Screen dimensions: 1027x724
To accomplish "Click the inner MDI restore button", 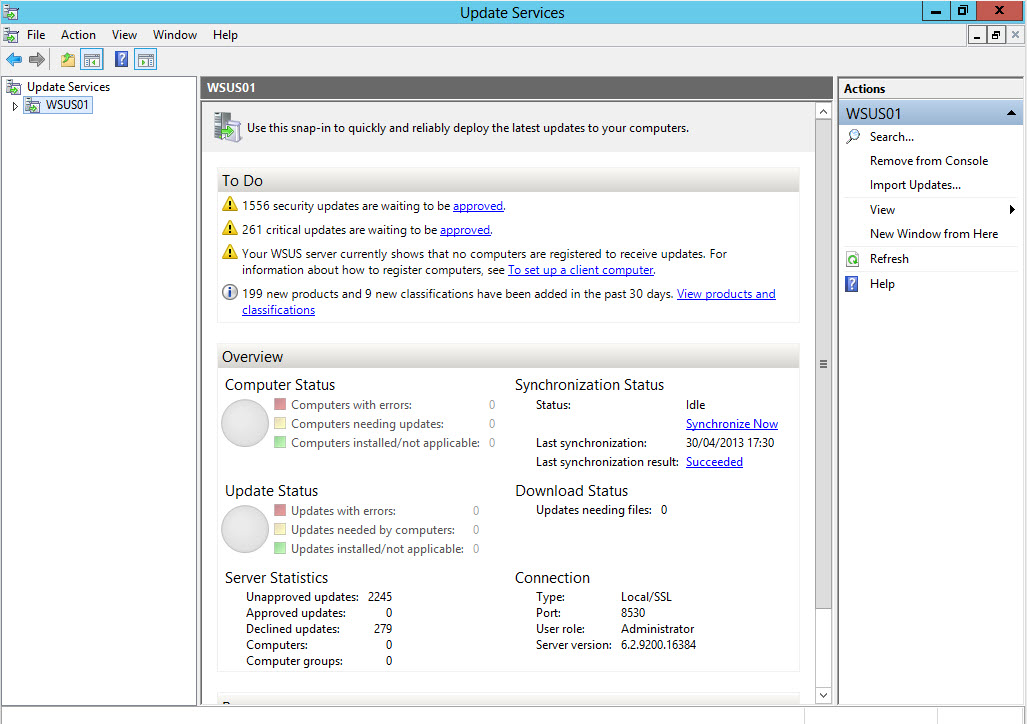I will pyautogui.click(x=996, y=35).
